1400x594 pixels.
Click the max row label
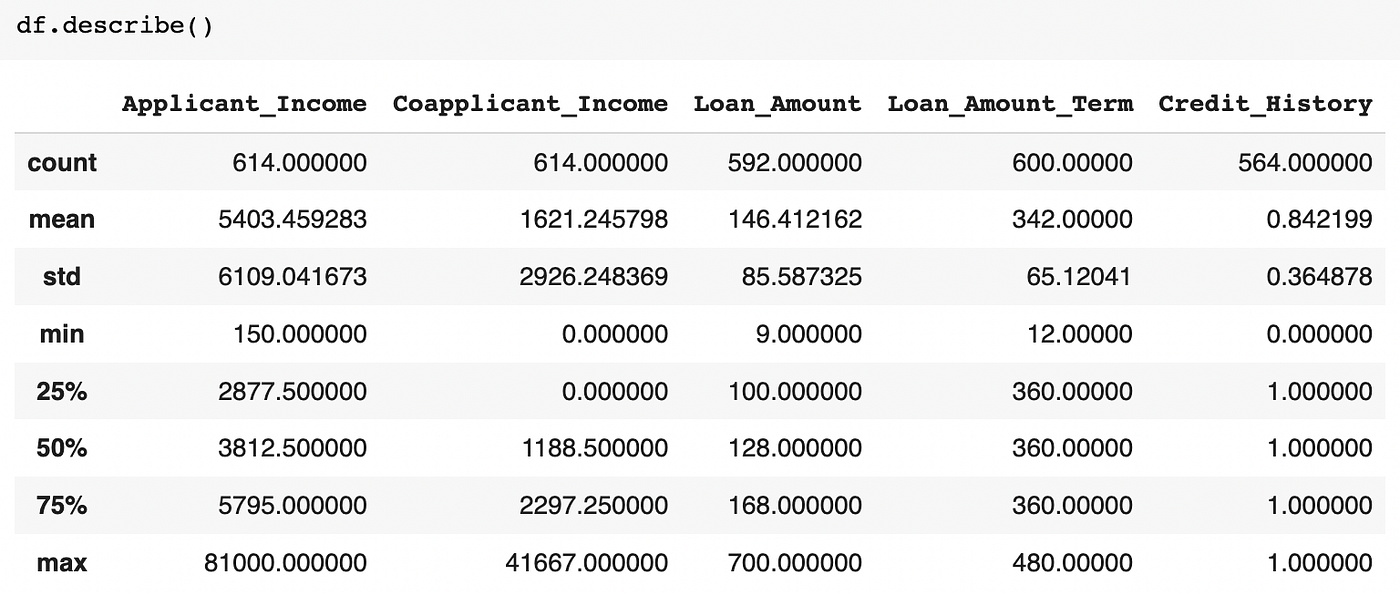[62, 563]
